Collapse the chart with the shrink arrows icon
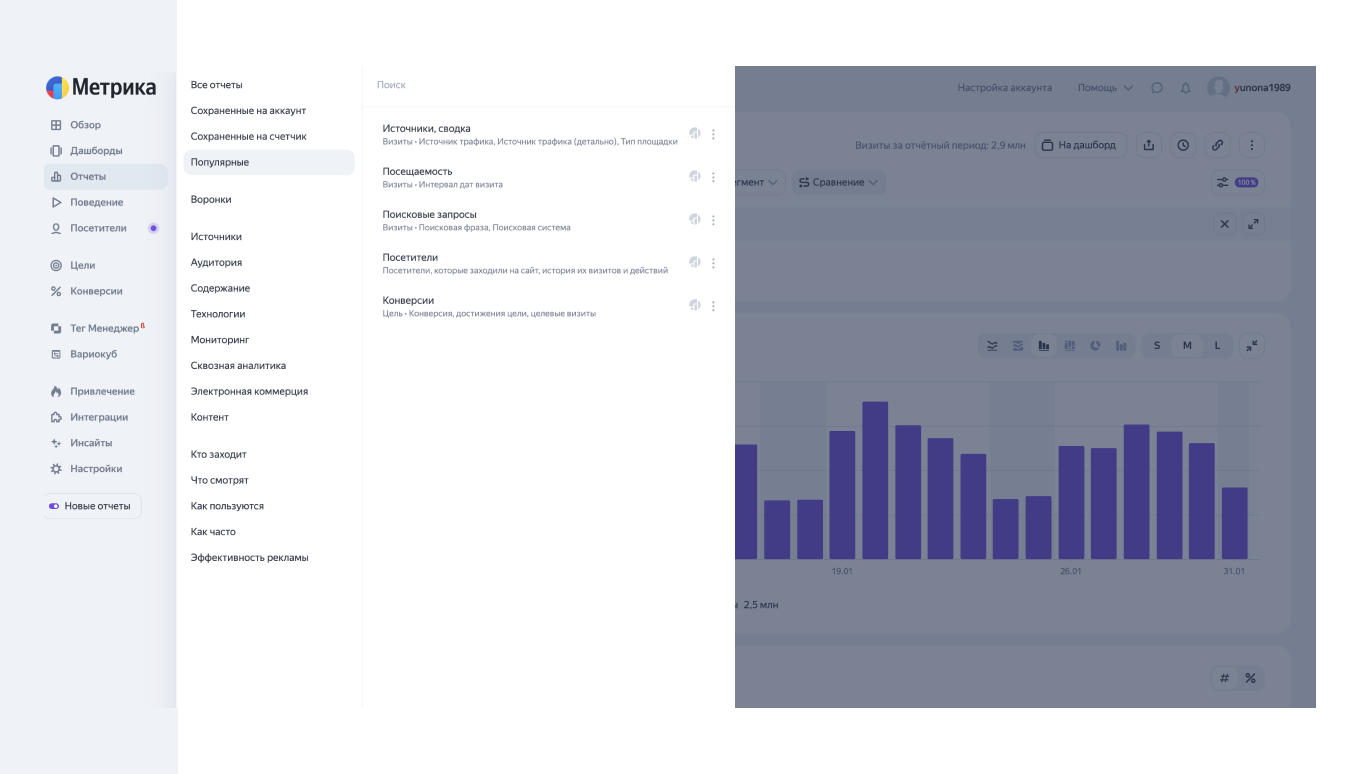 click(1252, 345)
